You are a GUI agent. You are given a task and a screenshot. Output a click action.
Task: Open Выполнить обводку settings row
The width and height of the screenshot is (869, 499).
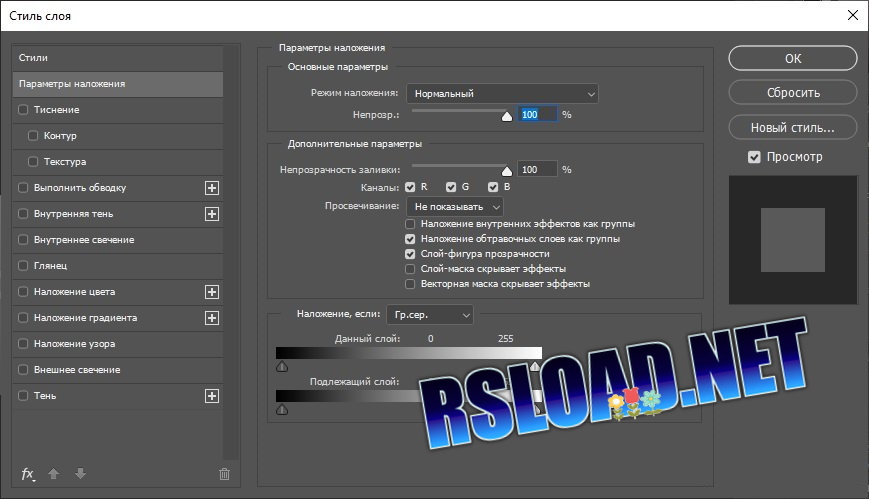point(117,188)
